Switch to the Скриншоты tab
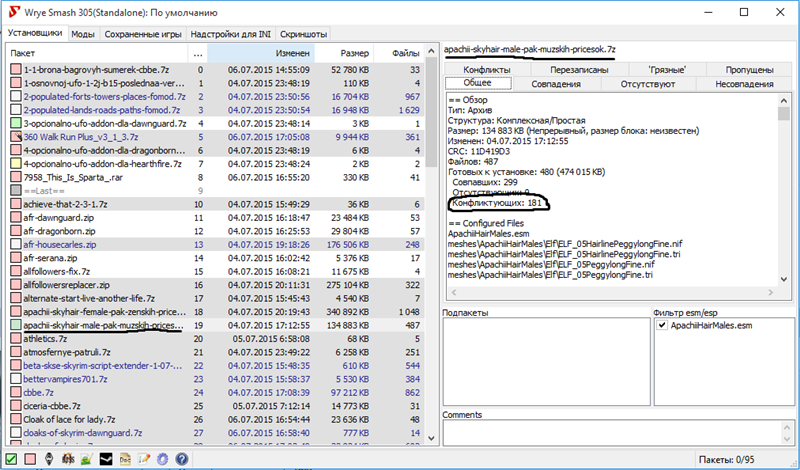Viewport: 800px width, 470px height. (x=303, y=34)
